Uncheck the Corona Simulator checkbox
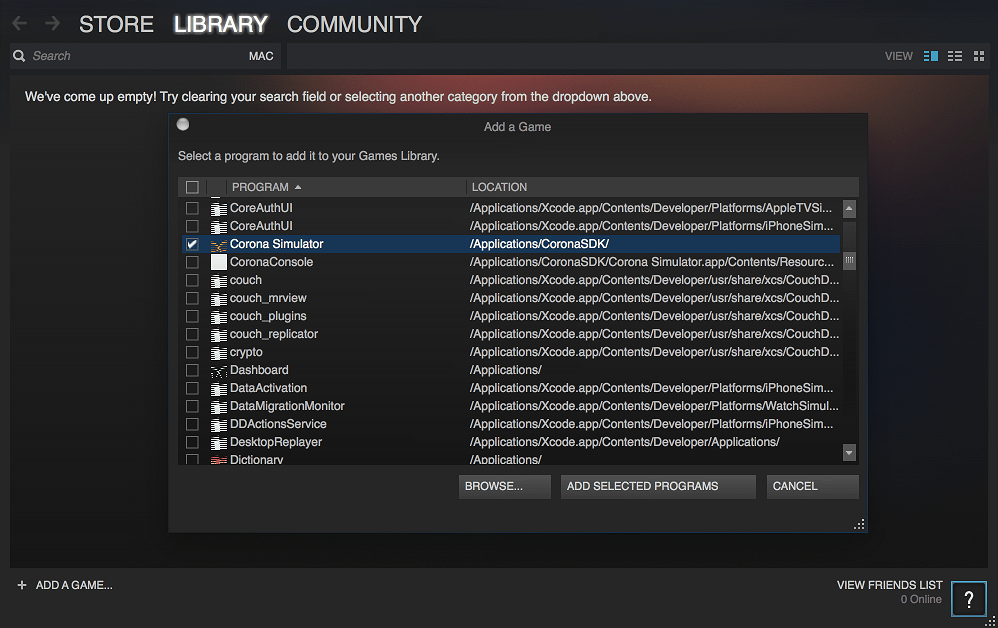 tap(191, 243)
